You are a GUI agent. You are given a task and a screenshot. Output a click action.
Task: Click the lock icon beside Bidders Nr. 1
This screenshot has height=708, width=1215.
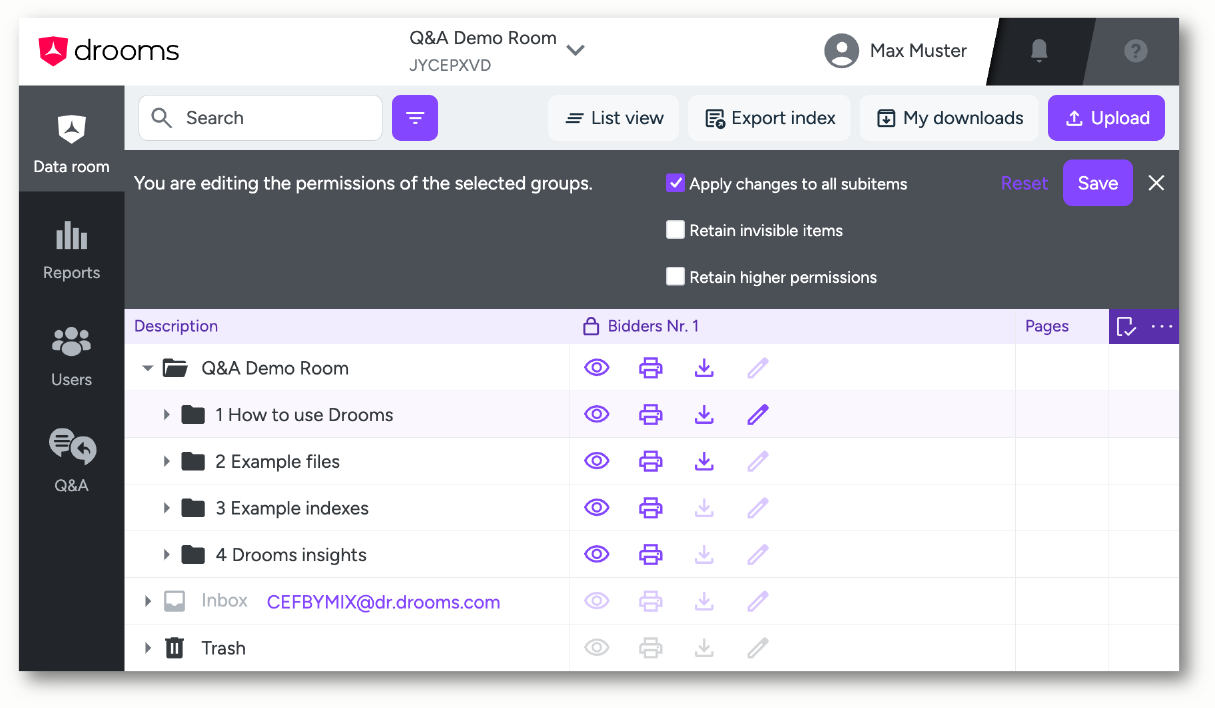(x=590, y=326)
